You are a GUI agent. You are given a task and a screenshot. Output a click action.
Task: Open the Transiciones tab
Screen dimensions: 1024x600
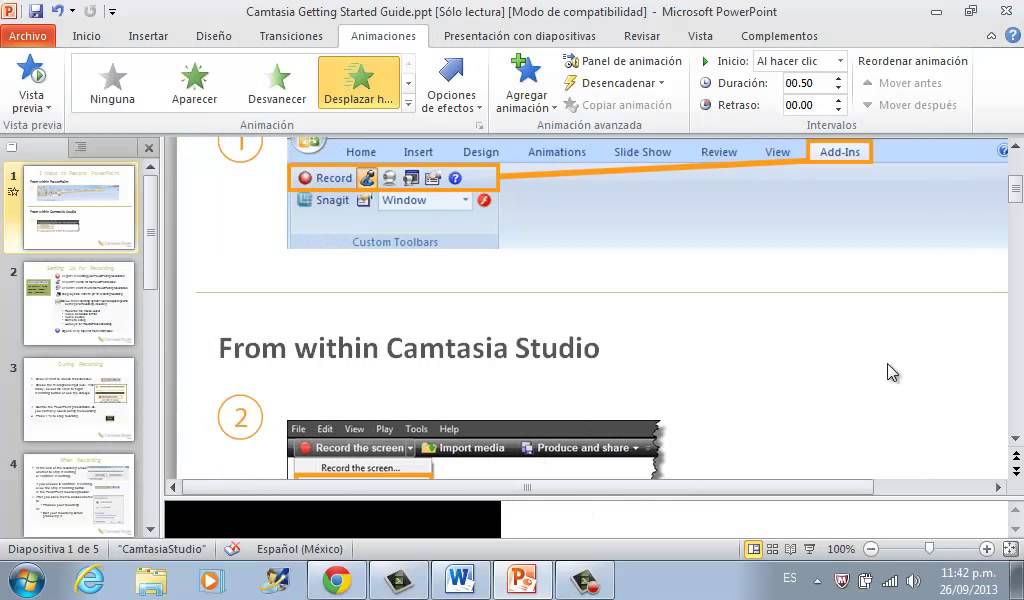pos(291,36)
